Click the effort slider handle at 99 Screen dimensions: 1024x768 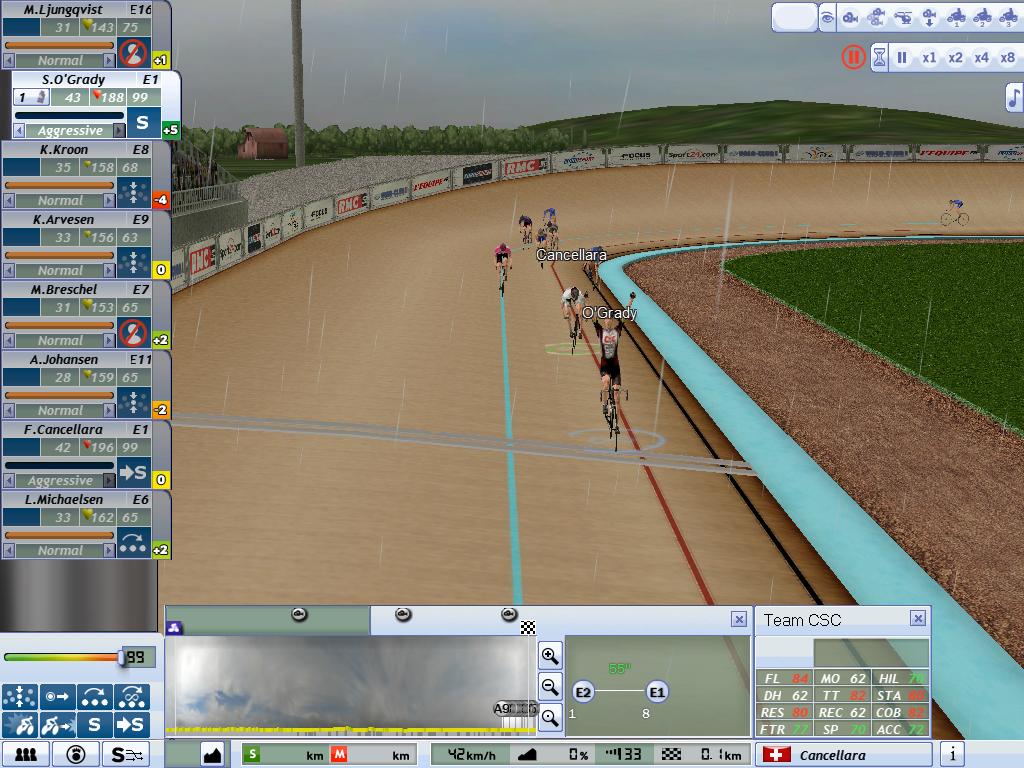123,657
